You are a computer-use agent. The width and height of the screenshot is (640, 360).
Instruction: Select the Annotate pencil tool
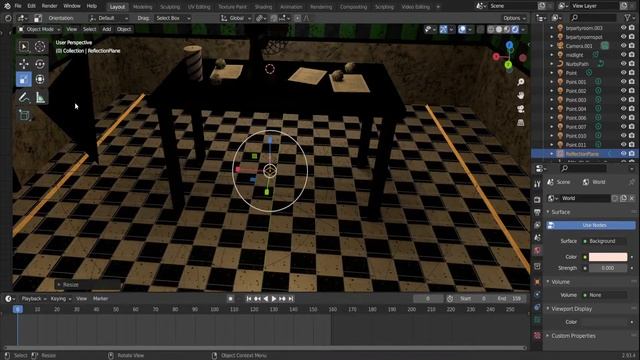24,97
